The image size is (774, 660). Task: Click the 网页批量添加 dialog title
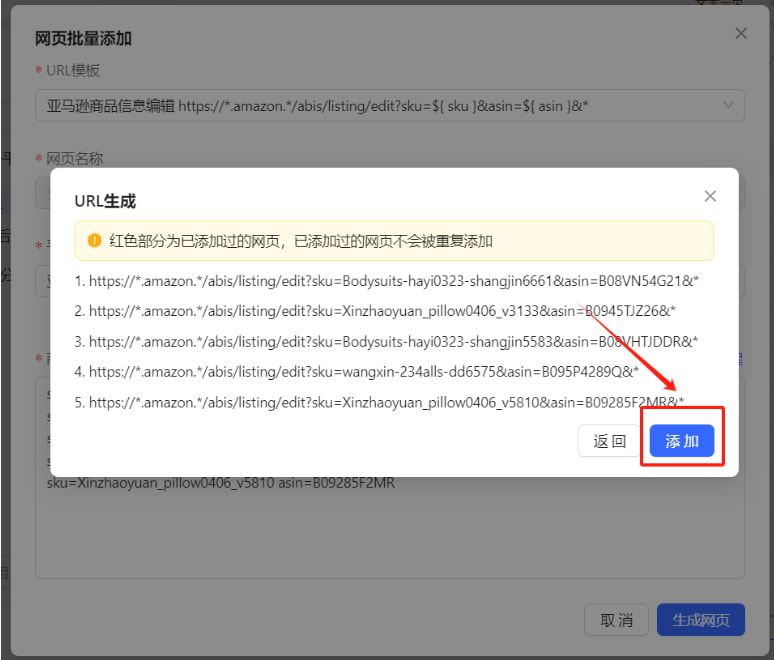(x=83, y=39)
